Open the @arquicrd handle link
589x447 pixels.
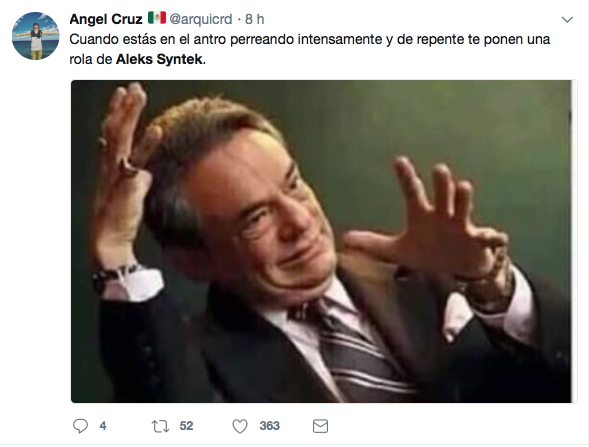(201, 19)
